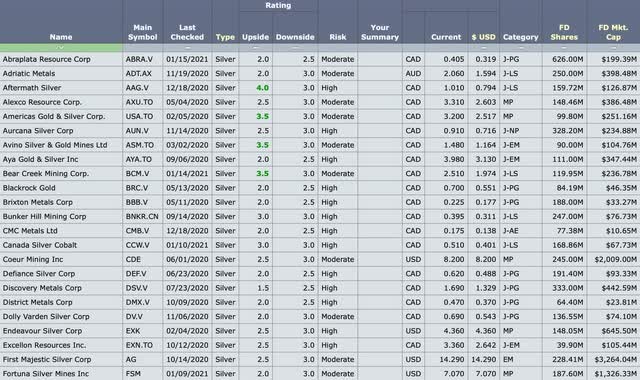Open the filter marker under FD Mkt. Cap
This screenshot has width=640, height=380.
[x=613, y=48]
